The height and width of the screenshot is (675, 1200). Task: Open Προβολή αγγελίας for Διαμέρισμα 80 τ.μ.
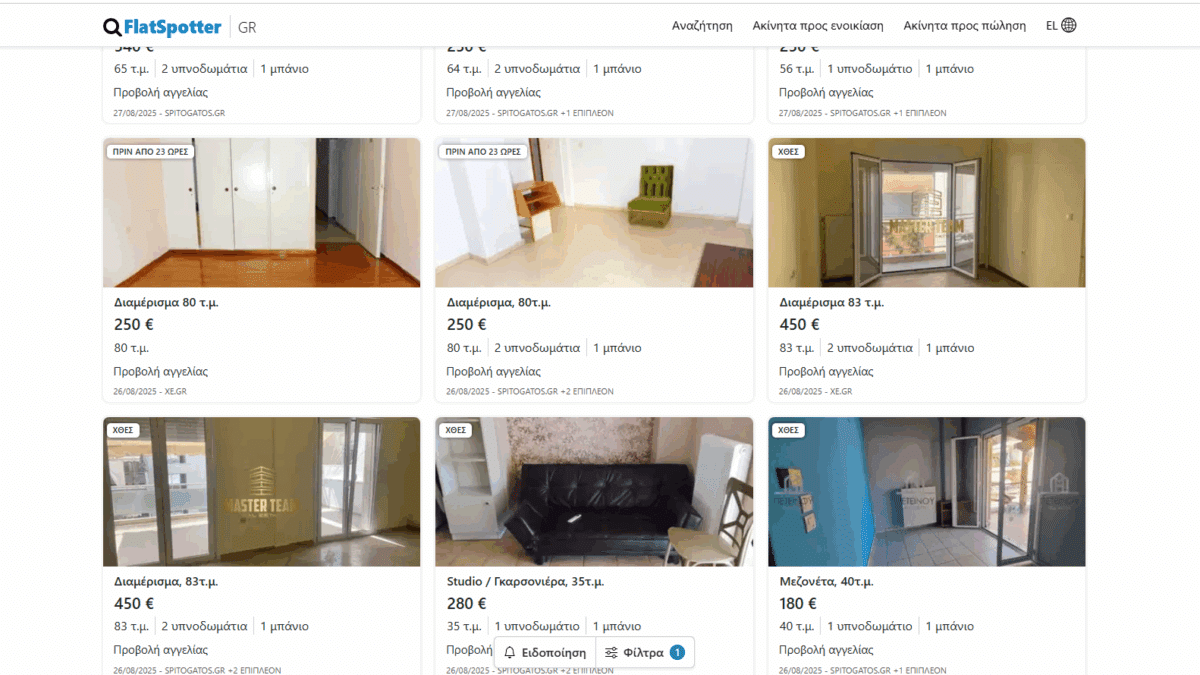(x=161, y=372)
